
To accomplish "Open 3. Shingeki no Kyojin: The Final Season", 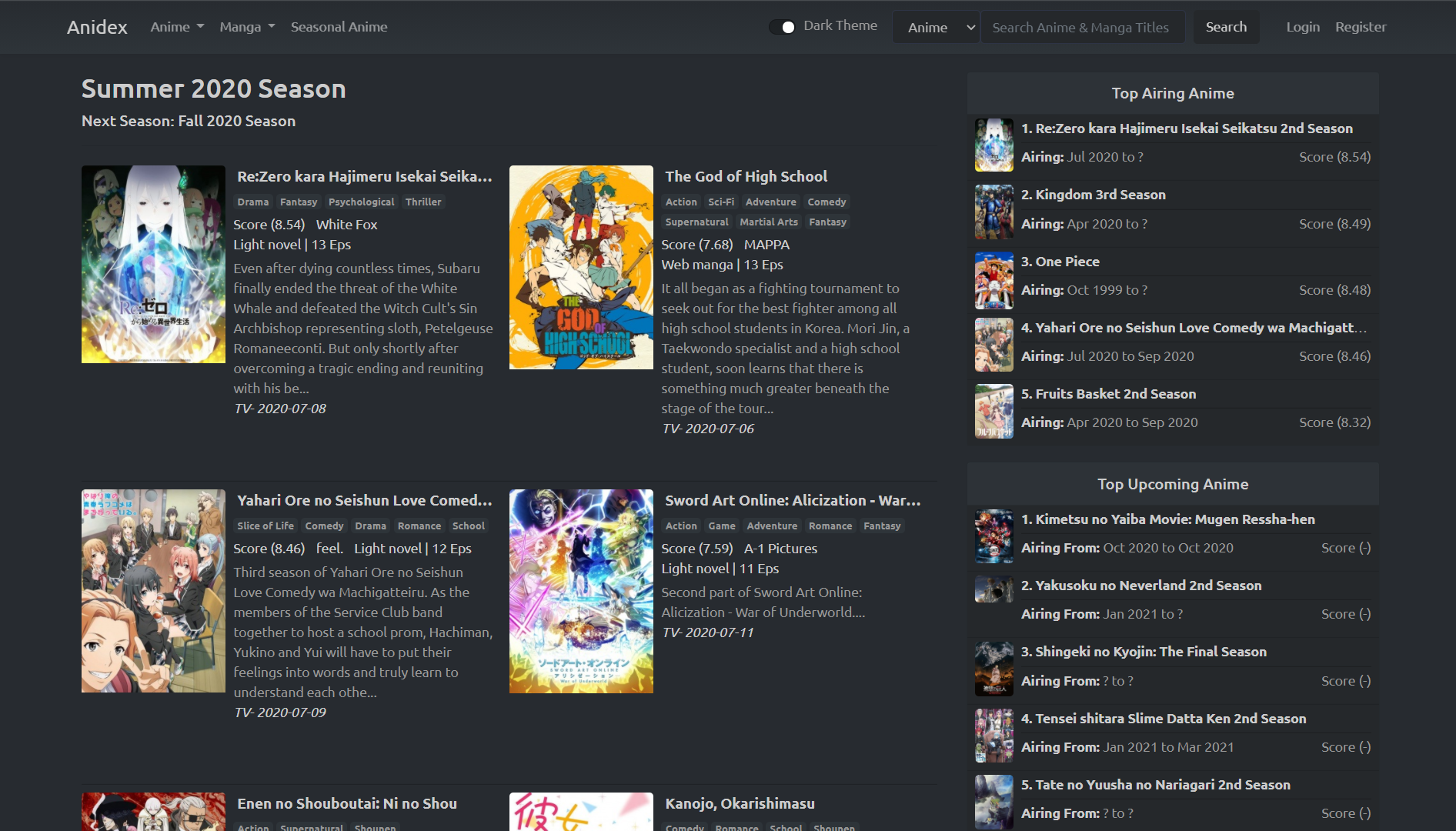I will [x=1144, y=652].
